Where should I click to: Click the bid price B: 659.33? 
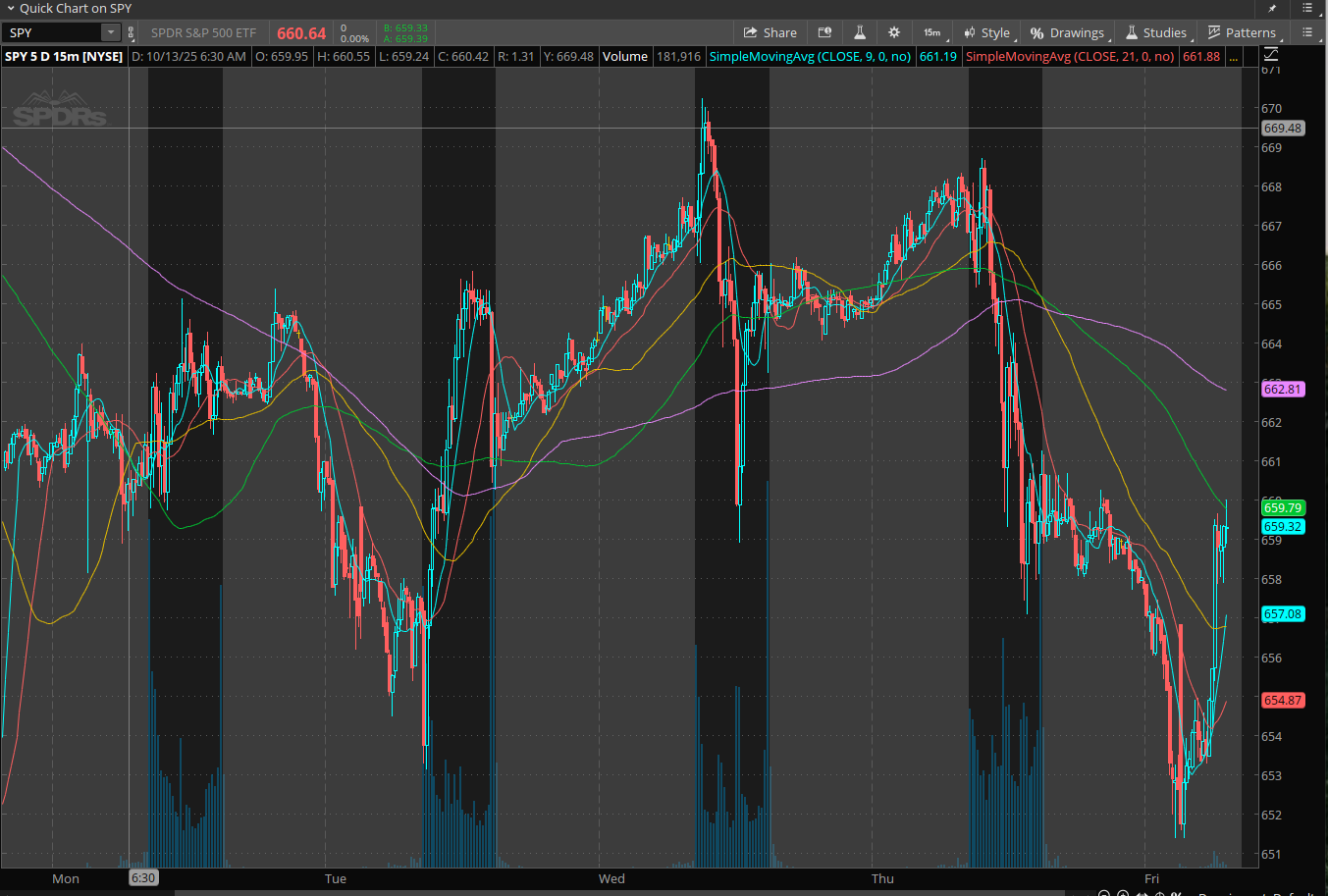405,28
